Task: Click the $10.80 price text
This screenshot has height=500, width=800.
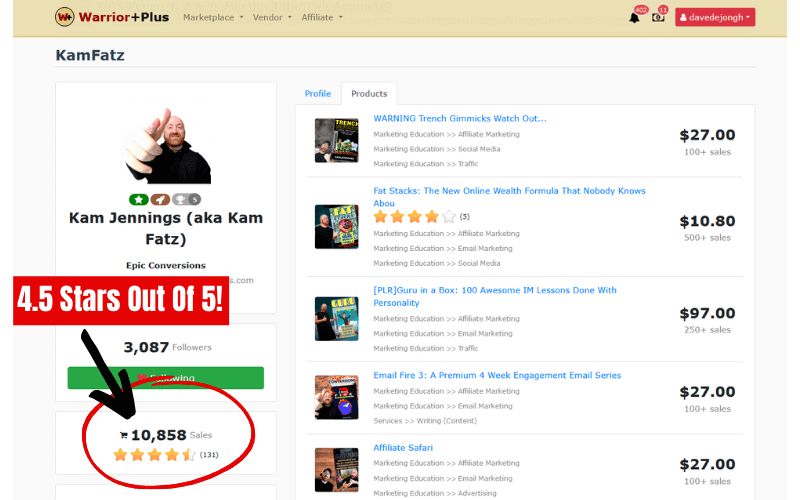Action: tap(707, 221)
